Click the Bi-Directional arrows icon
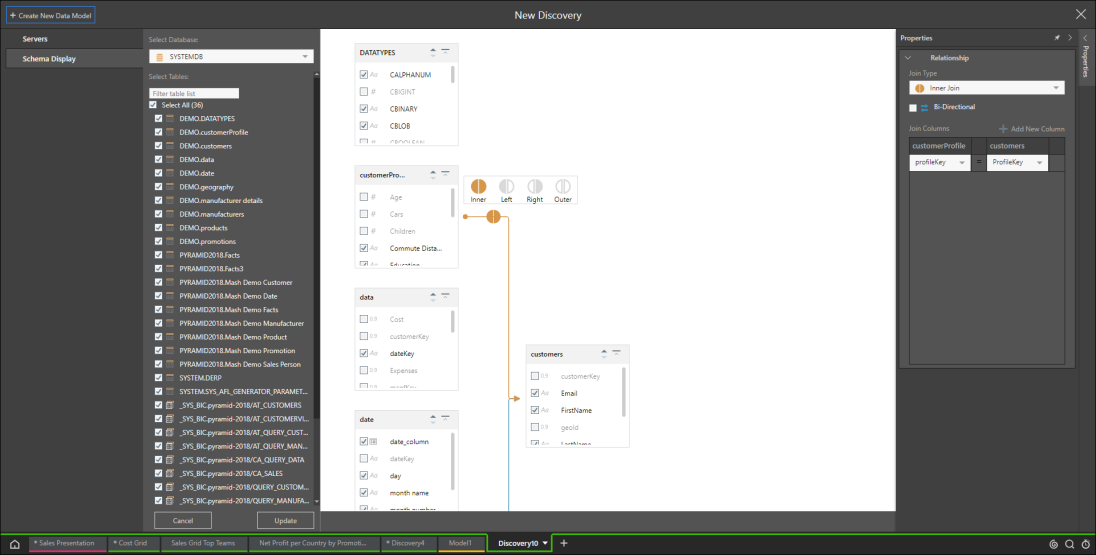This screenshot has width=1096, height=555. click(x=924, y=108)
